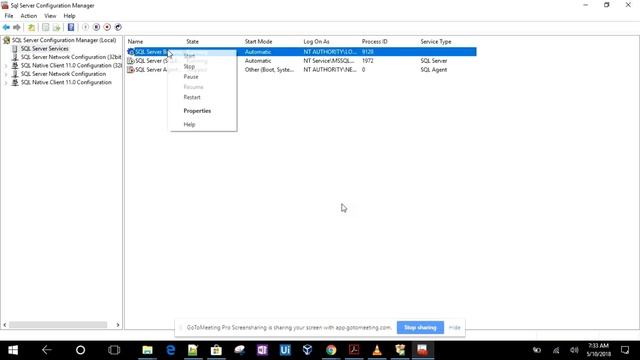The width and height of the screenshot is (640, 360).
Task: Open OneNote from the taskbar
Action: click(x=262, y=350)
